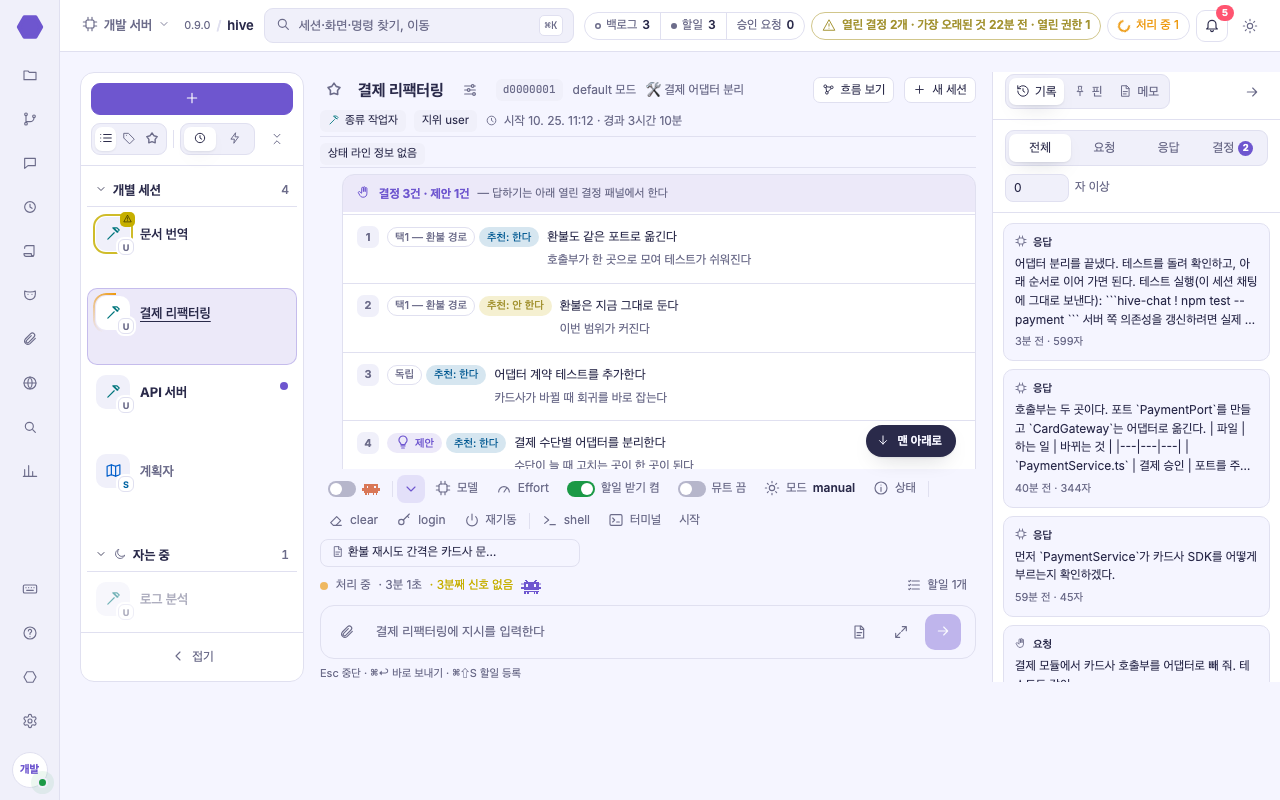
Task: Open the settings gear in left rail
Action: (30, 721)
